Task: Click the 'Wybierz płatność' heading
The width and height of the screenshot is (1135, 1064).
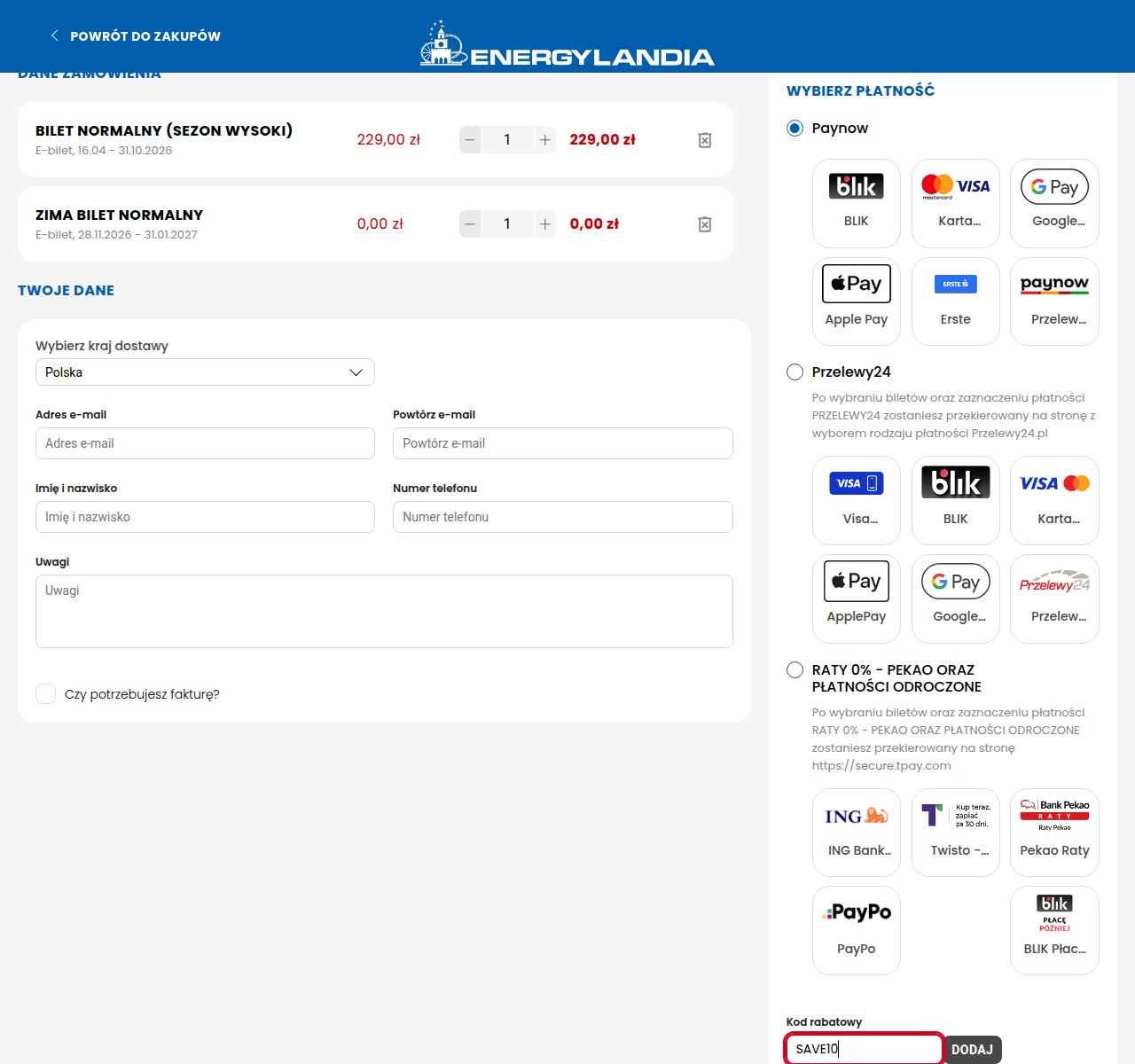Action: click(x=860, y=90)
